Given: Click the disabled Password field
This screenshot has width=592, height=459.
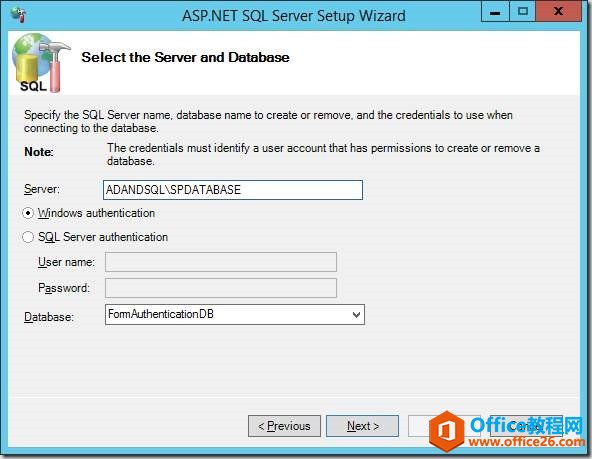Looking at the screenshot, I should click(221, 288).
